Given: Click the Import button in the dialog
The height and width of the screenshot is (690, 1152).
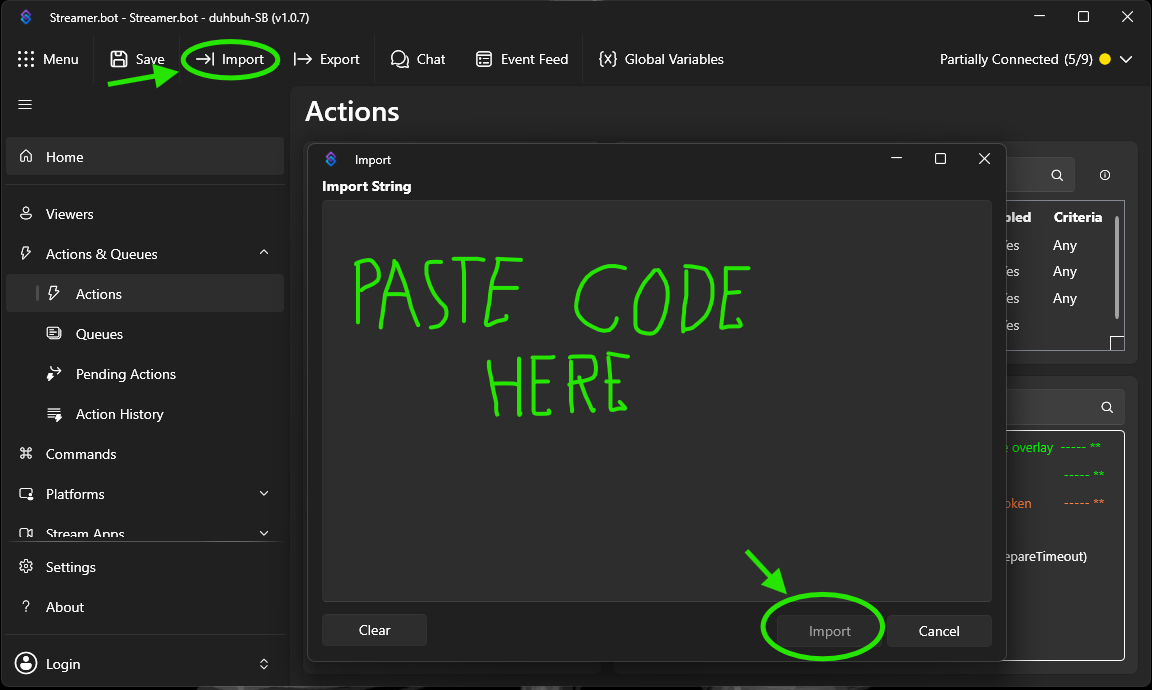Looking at the screenshot, I should [829, 631].
